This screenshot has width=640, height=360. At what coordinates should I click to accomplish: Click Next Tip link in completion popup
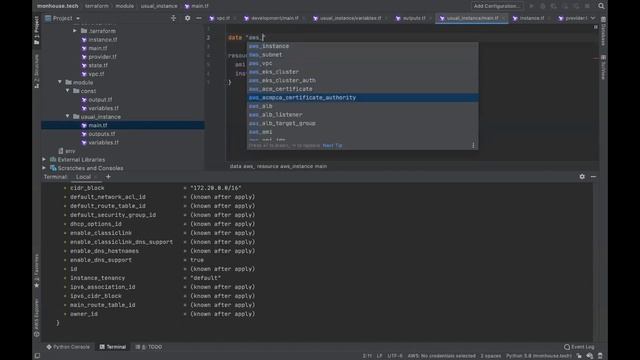(x=332, y=145)
